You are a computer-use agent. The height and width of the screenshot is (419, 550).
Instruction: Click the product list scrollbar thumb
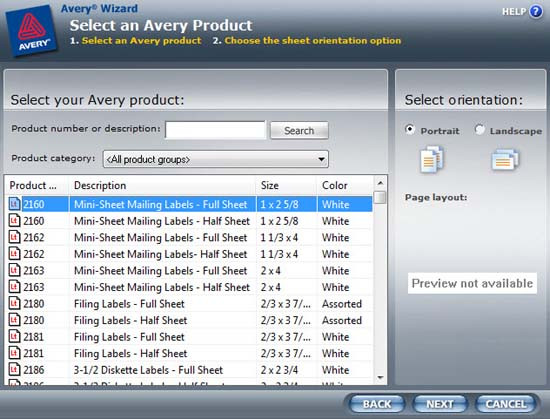[x=380, y=197]
